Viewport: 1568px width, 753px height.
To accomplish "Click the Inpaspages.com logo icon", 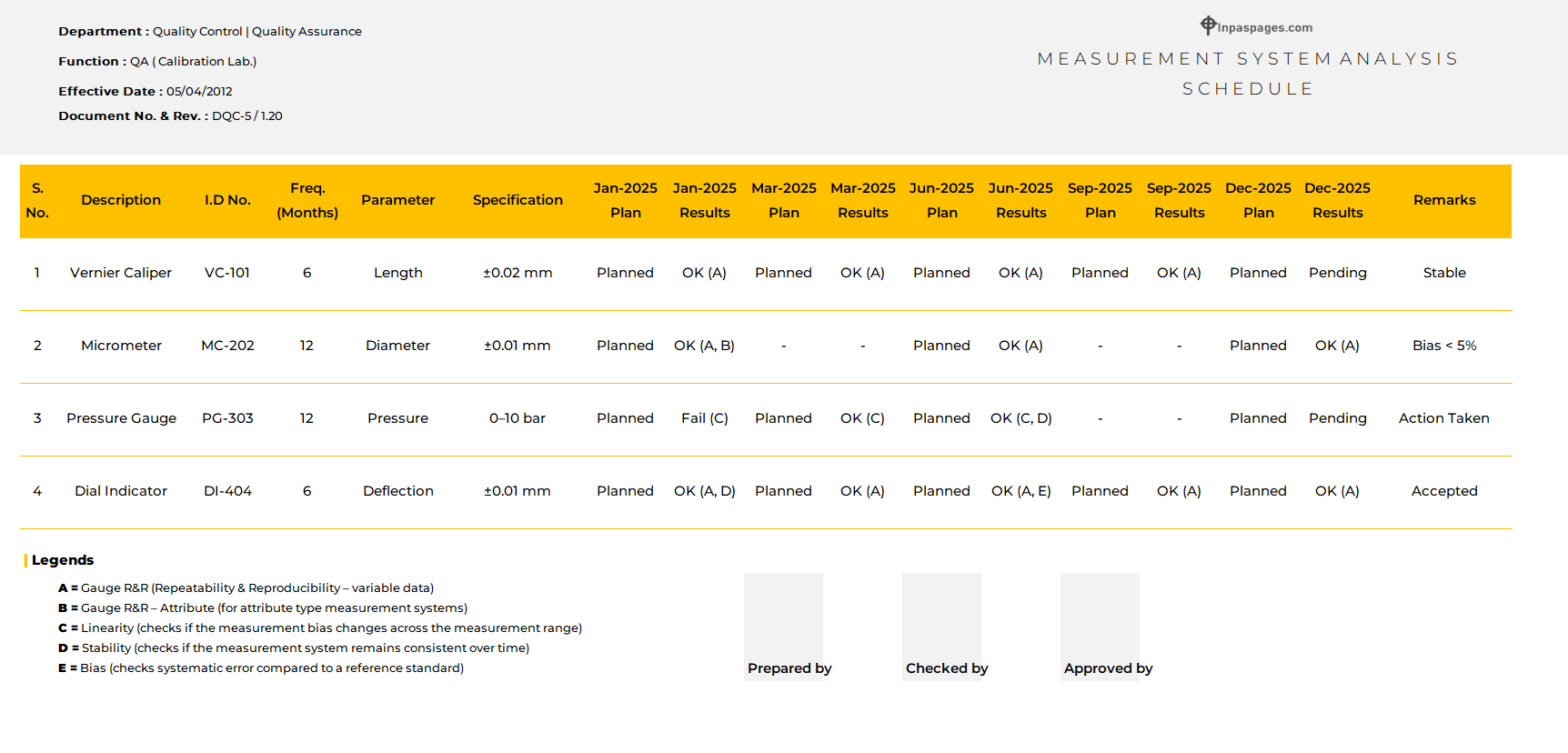I will tap(1208, 25).
